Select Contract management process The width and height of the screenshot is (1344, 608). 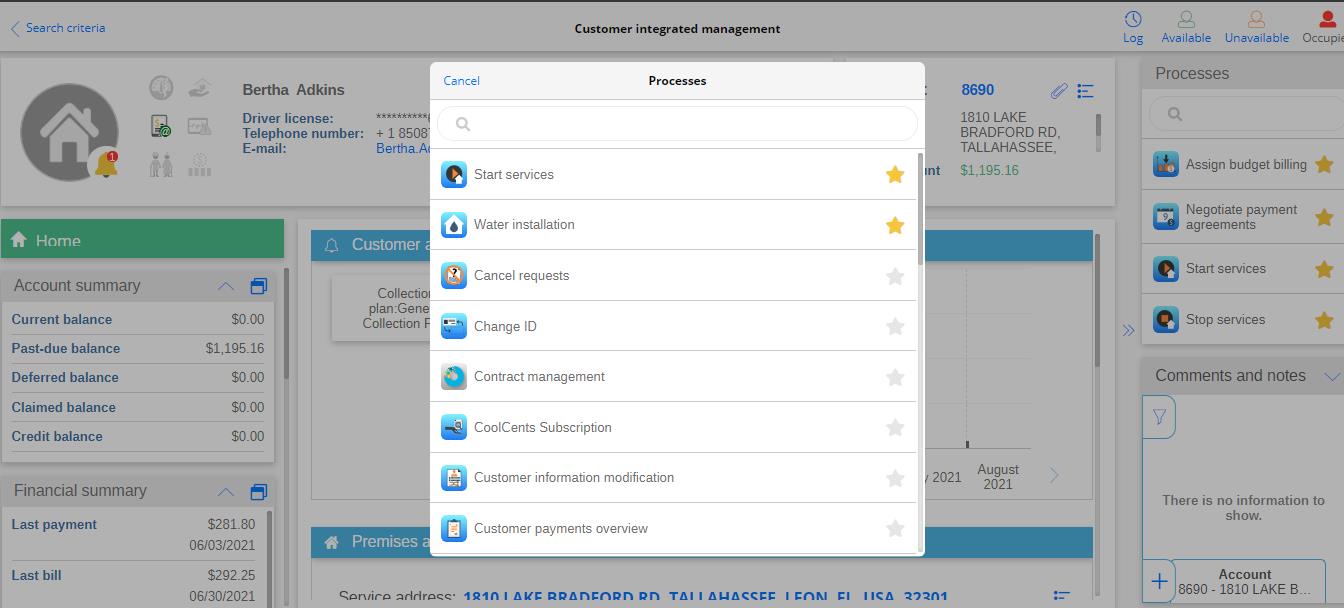673,377
